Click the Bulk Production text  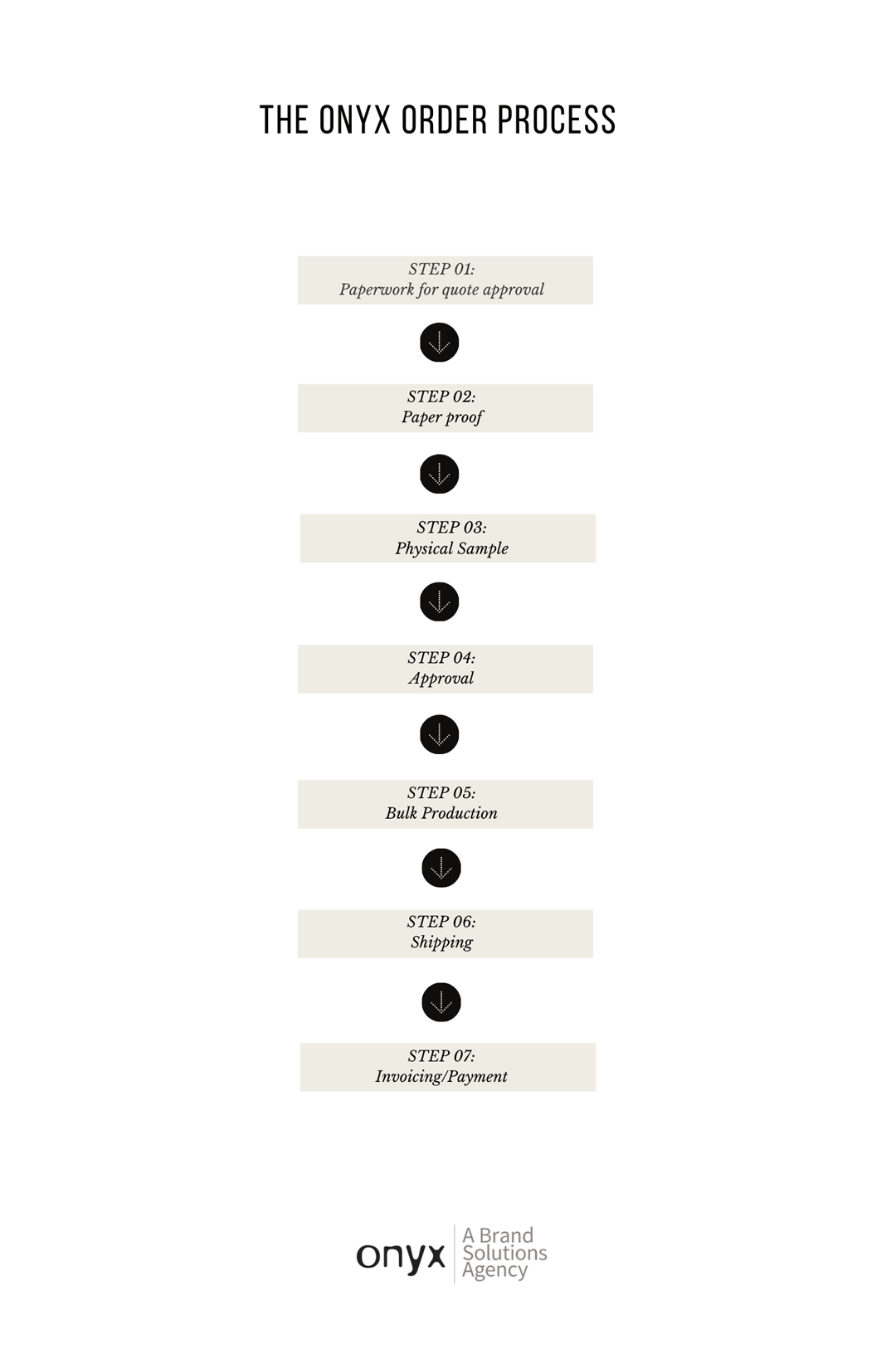(x=441, y=813)
